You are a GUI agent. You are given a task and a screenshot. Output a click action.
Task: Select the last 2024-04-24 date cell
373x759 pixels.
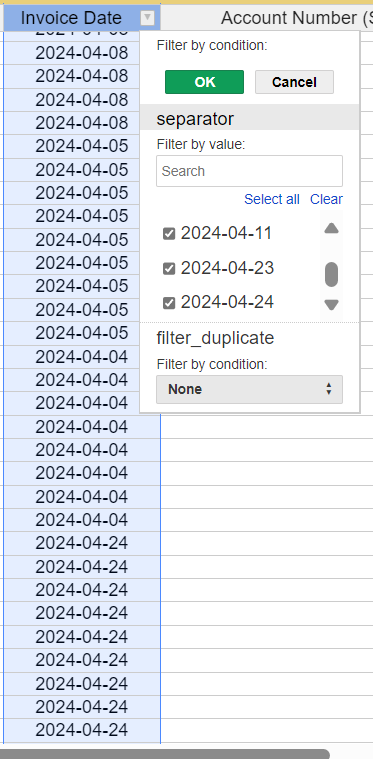click(82, 730)
